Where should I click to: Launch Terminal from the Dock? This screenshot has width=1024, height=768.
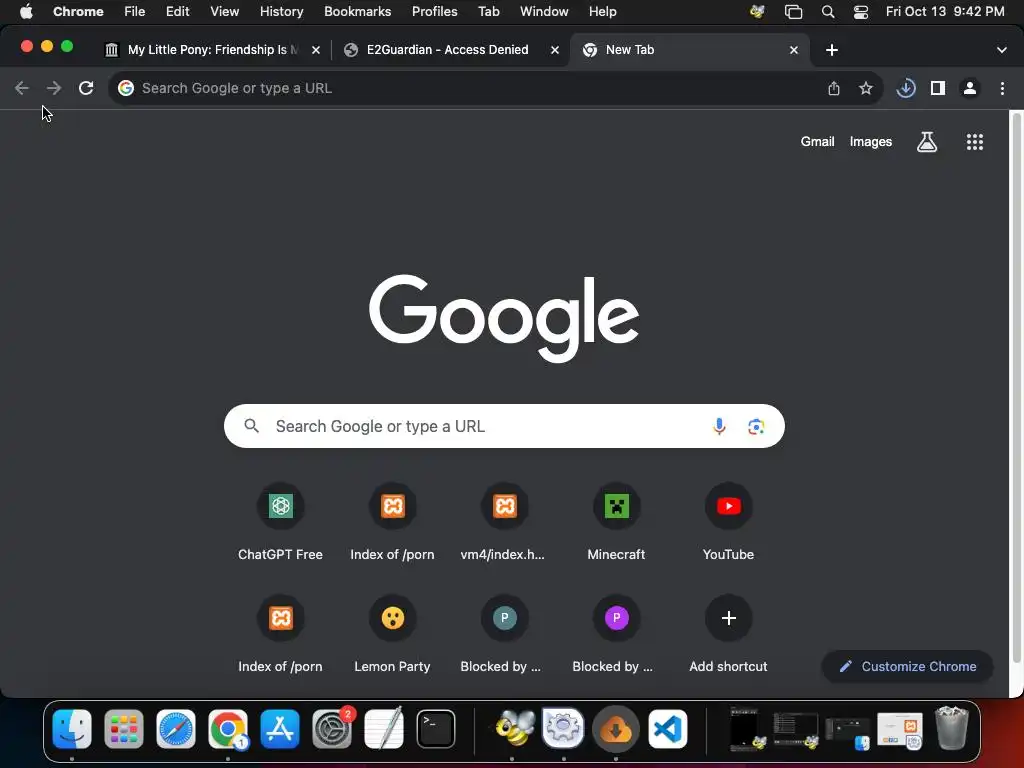[436, 729]
